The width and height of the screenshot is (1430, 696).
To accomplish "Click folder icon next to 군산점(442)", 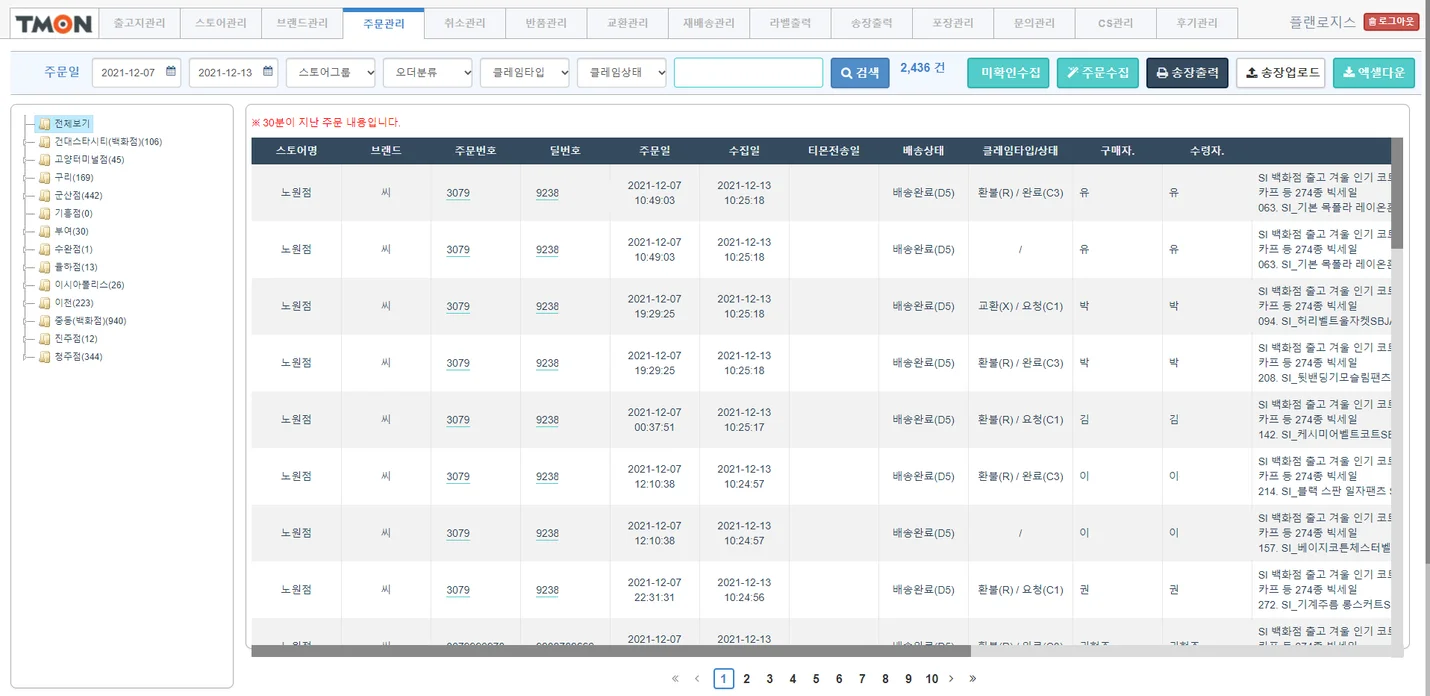I will (x=44, y=196).
